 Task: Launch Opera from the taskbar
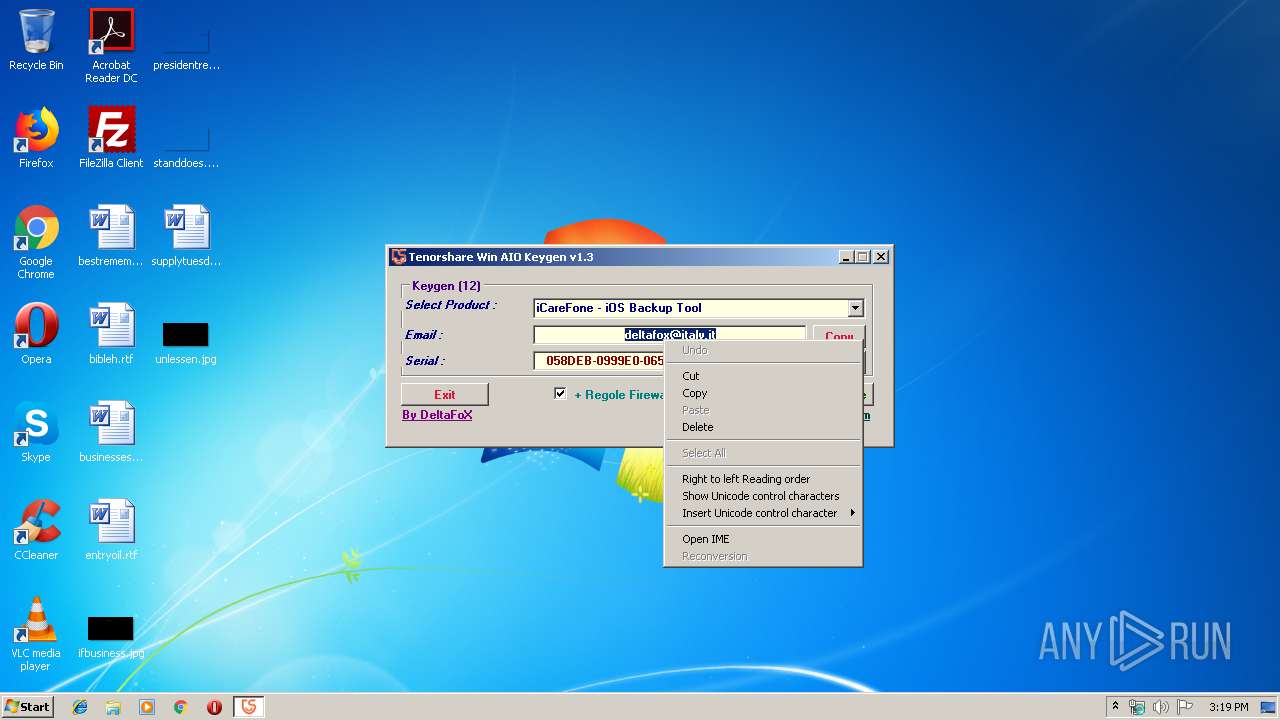pos(214,707)
